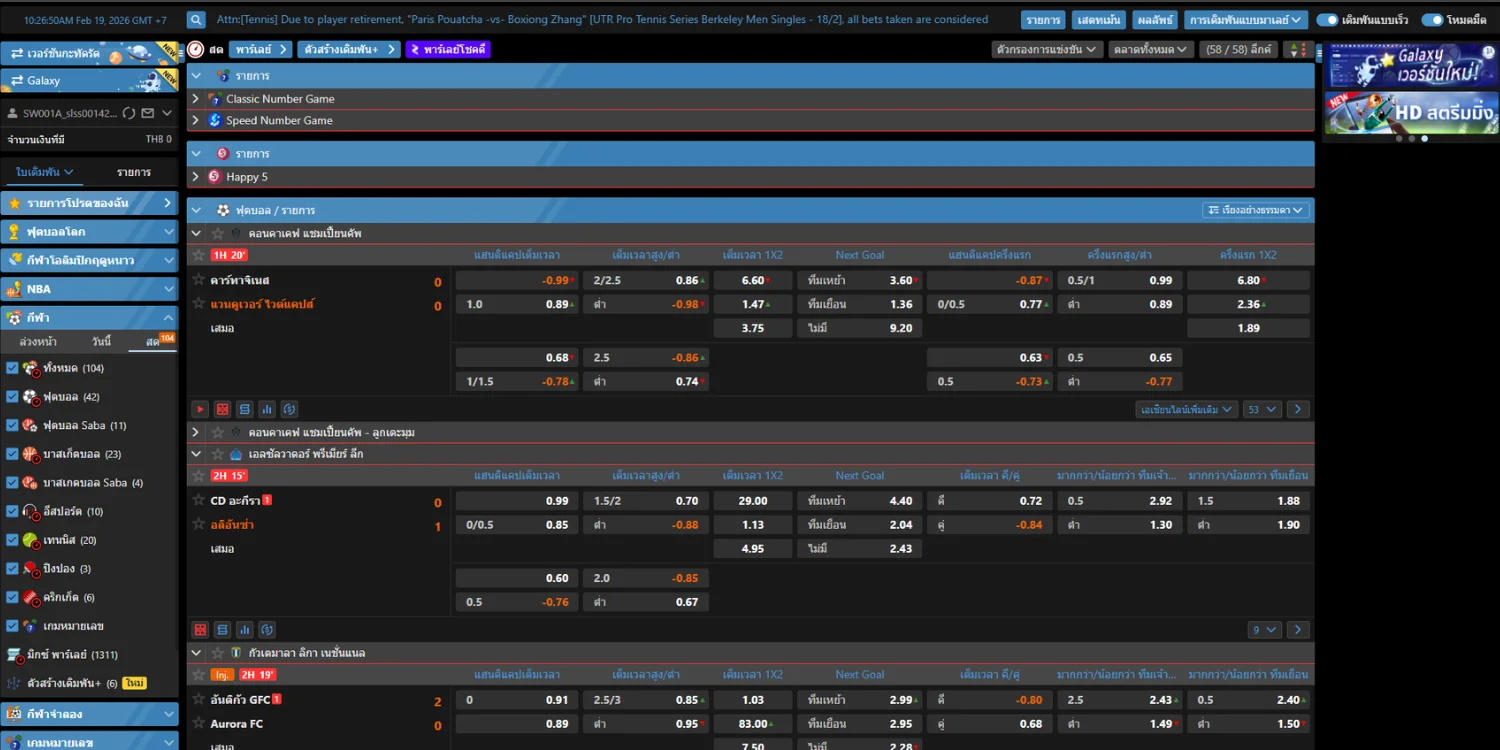Open statistics bar chart icon under CONCACAF match
This screenshot has height=750, width=1500.
[x=267, y=409]
